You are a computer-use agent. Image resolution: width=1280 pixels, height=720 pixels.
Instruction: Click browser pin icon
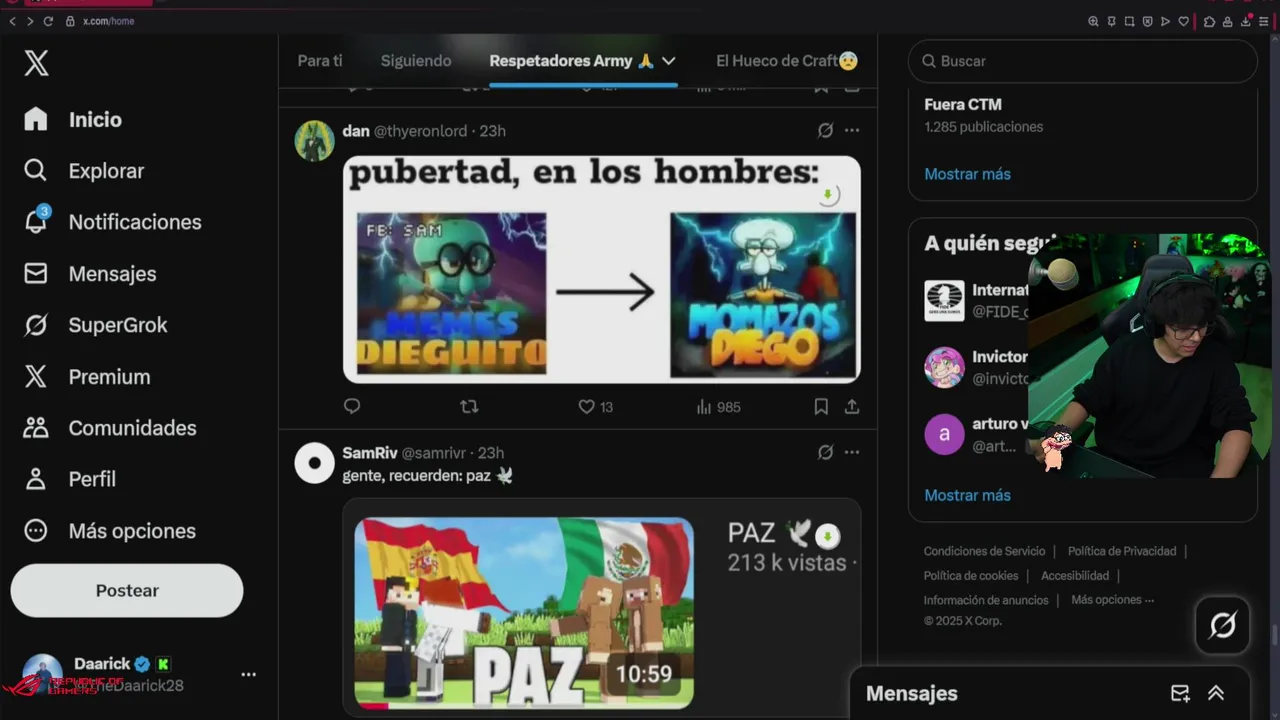pyautogui.click(x=1111, y=21)
